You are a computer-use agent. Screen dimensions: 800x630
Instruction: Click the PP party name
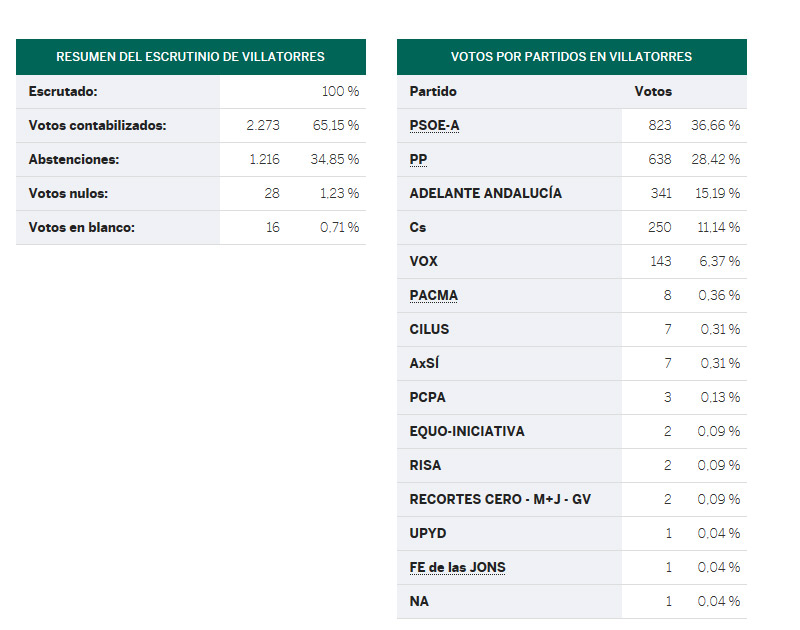(x=418, y=160)
